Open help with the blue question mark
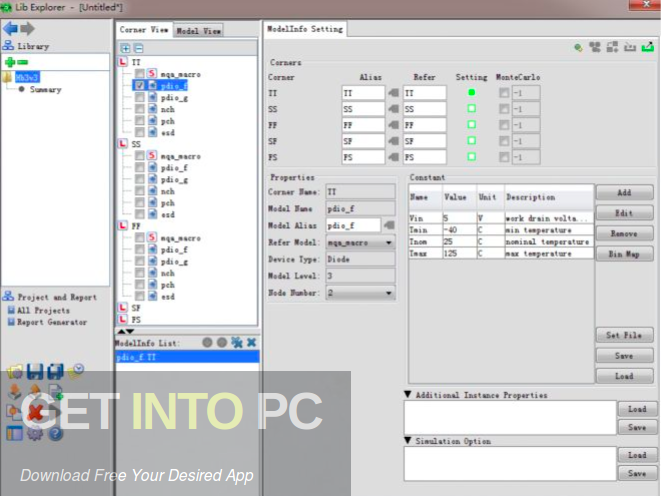This screenshot has width=661, height=496. click(55, 433)
